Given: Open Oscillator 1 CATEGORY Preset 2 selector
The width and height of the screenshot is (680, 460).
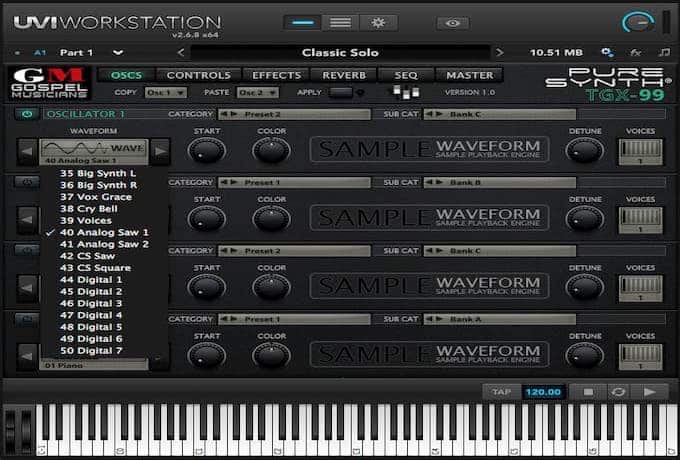Looking at the screenshot, I should [x=294, y=114].
